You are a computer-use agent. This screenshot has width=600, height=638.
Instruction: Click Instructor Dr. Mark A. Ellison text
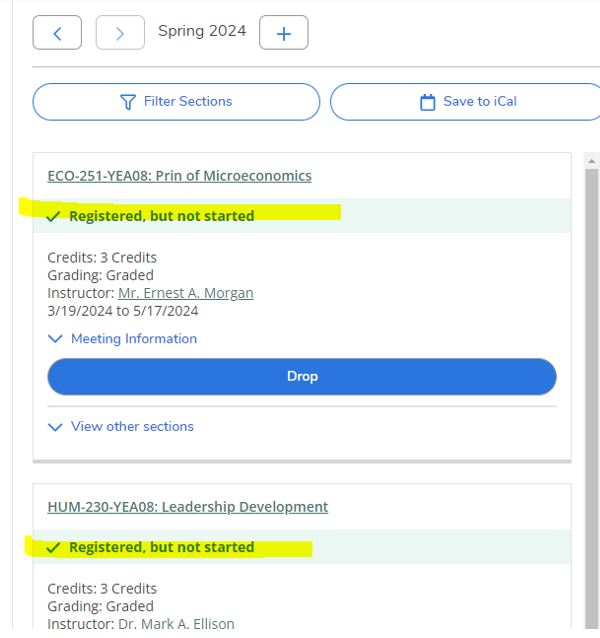point(141,624)
